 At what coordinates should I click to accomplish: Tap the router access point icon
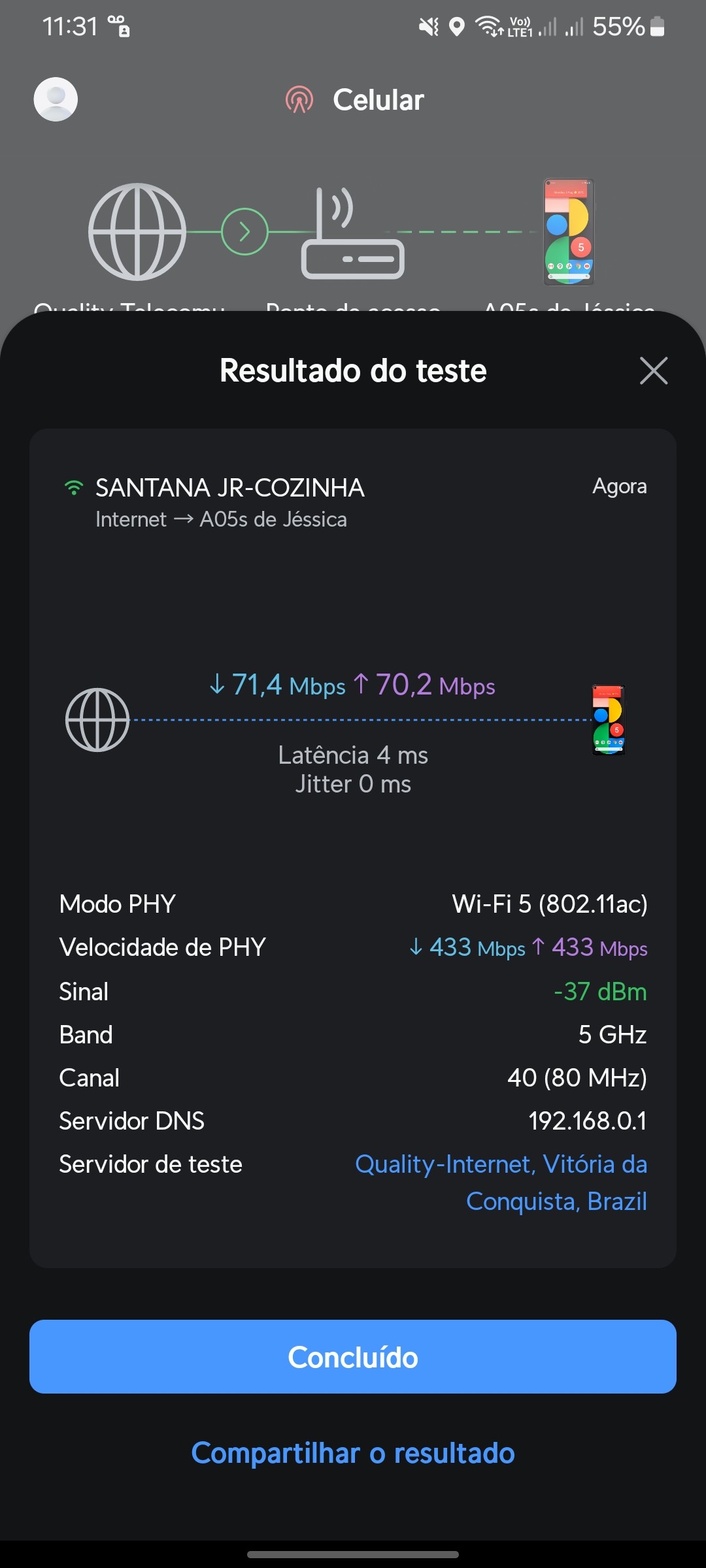[x=352, y=235]
